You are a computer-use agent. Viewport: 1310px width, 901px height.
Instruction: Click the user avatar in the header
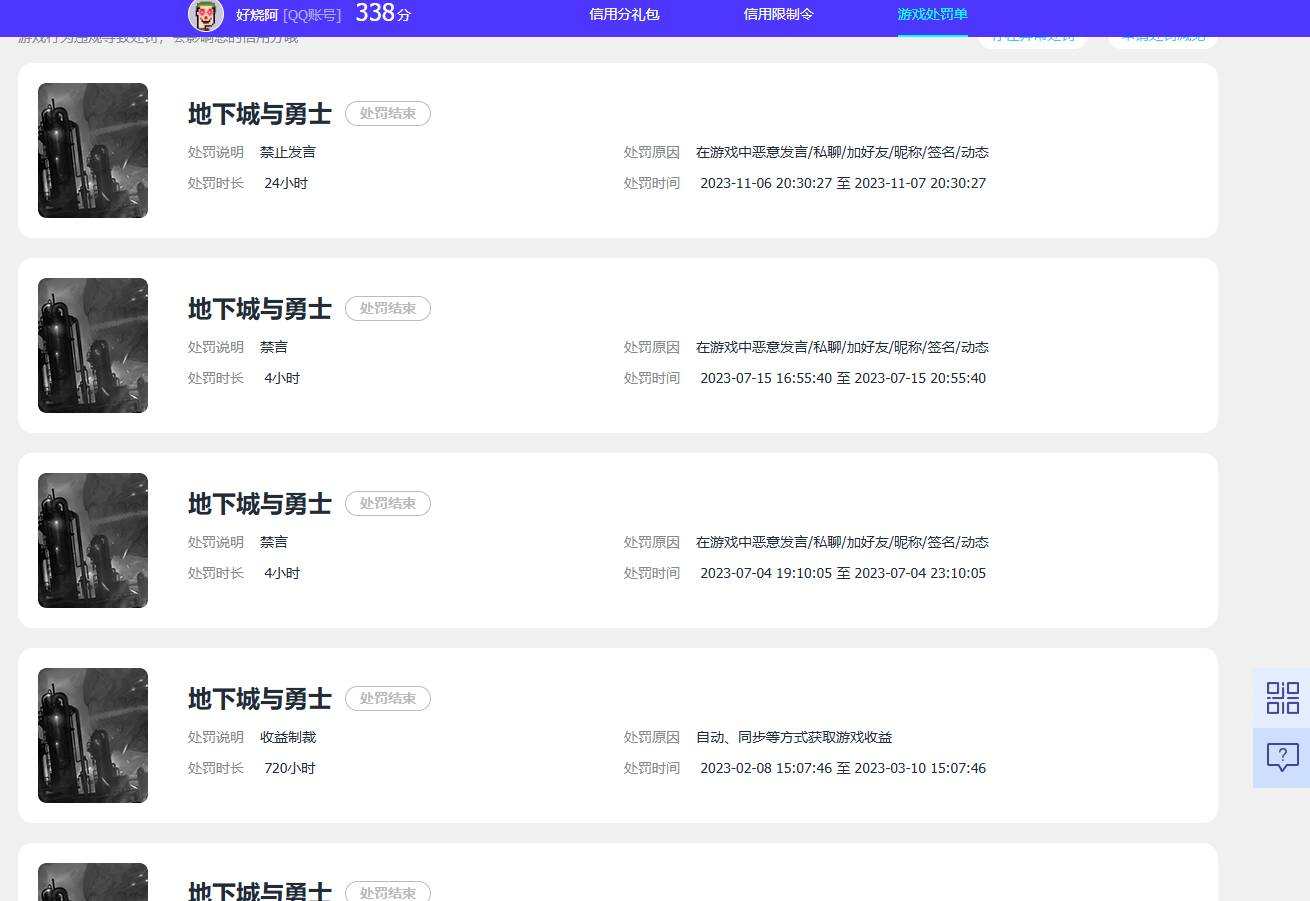tap(206, 15)
